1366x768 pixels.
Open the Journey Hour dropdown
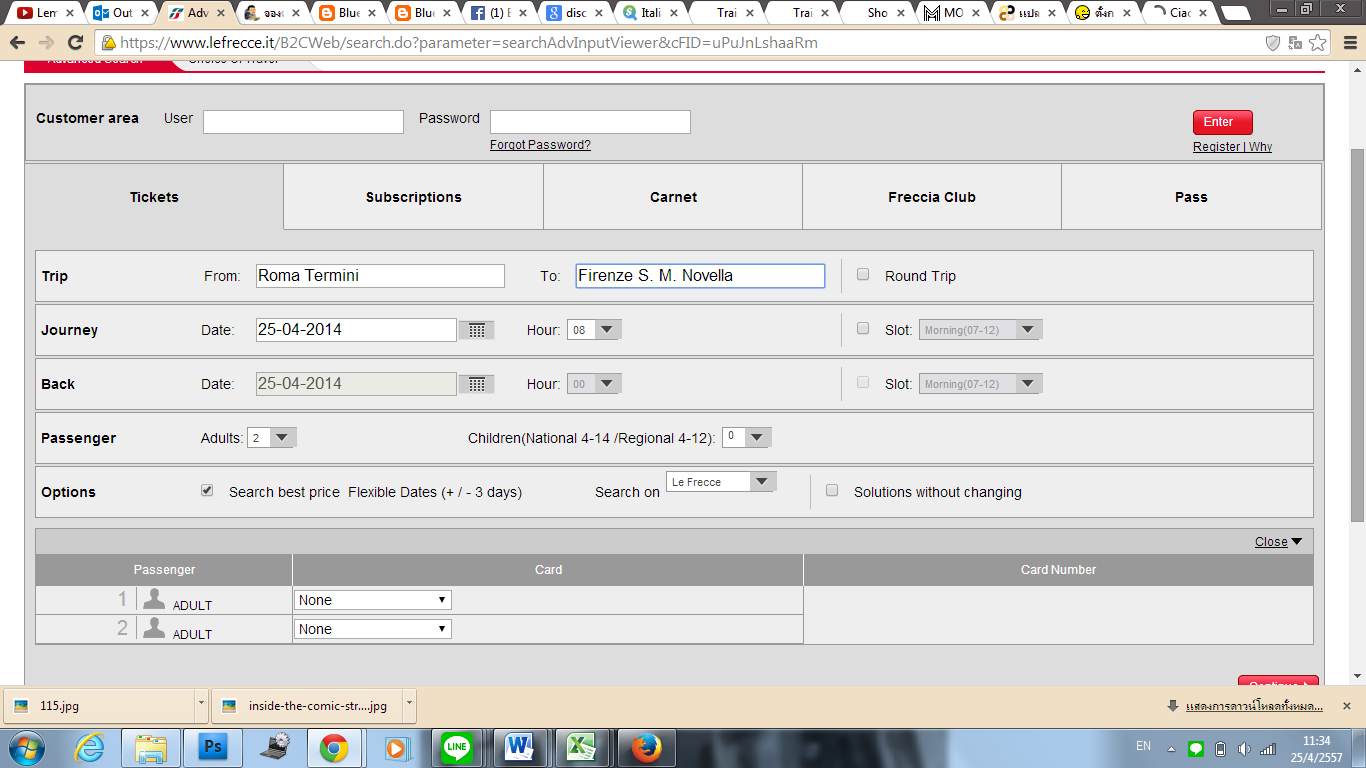tap(594, 330)
